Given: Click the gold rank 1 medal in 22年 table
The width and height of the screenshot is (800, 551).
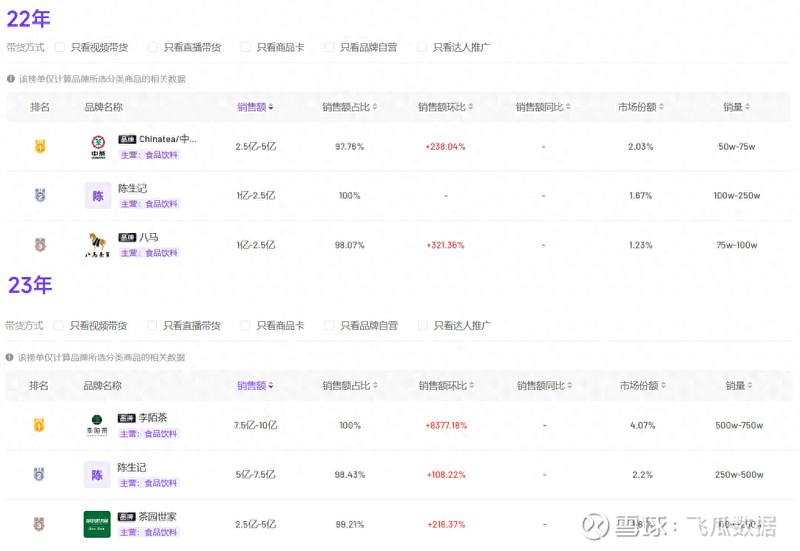Looking at the screenshot, I should point(40,146).
